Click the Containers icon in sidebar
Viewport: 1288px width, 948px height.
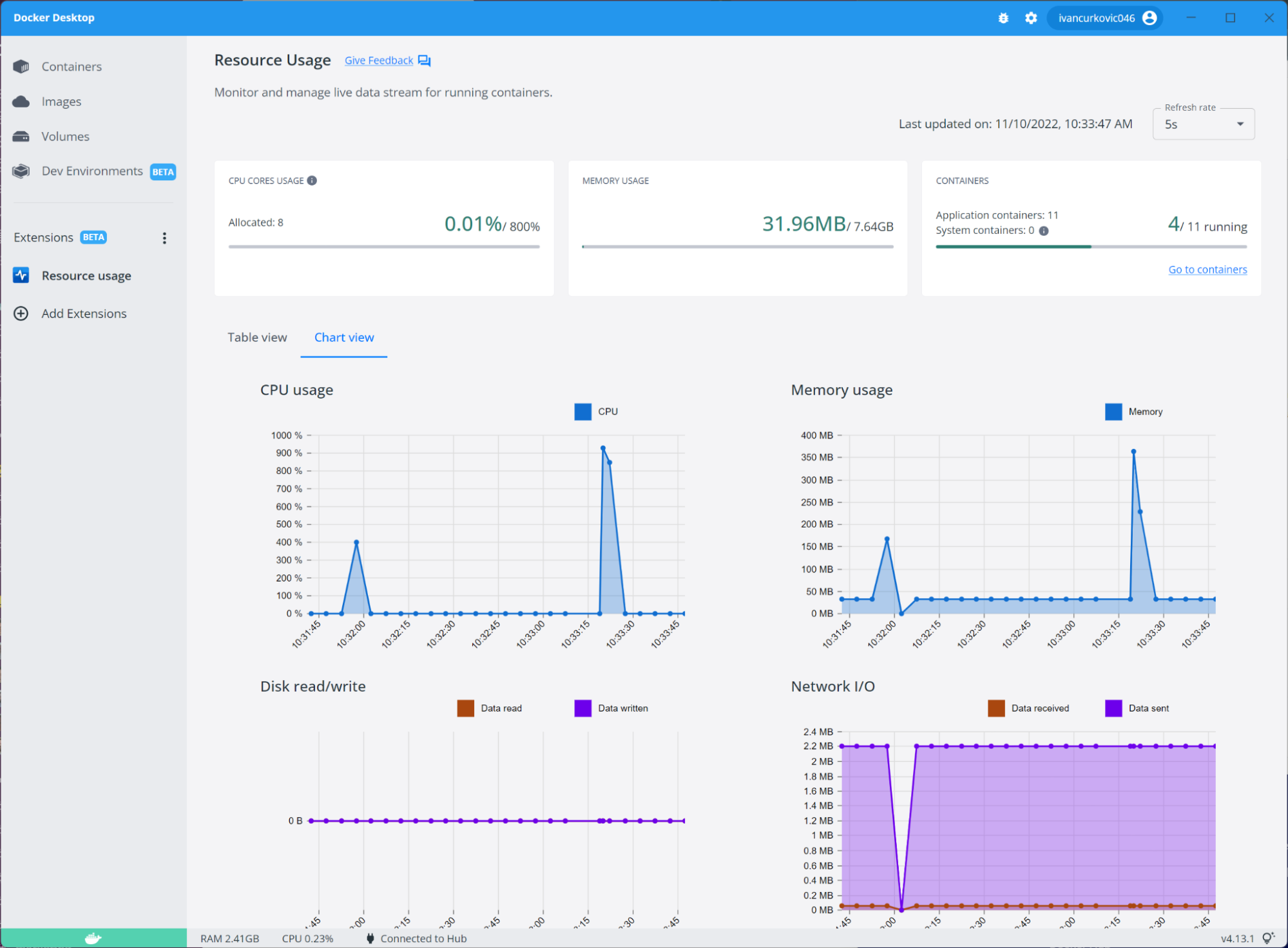click(x=22, y=66)
